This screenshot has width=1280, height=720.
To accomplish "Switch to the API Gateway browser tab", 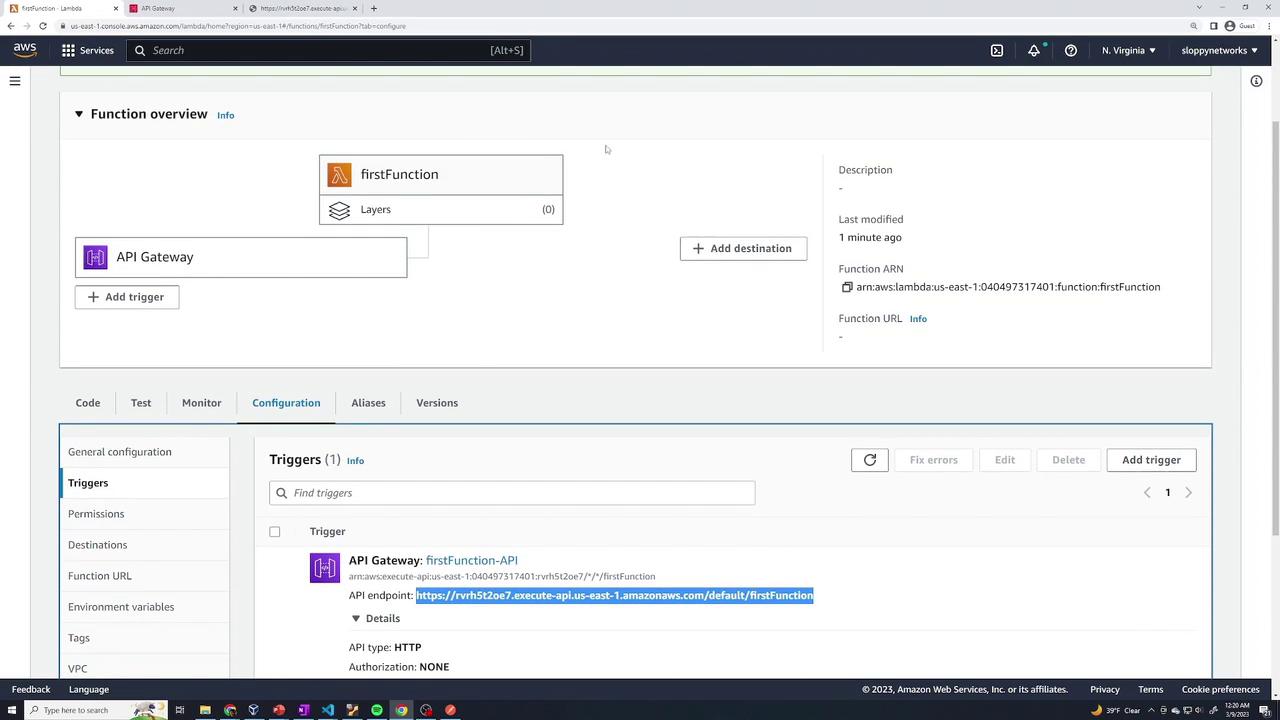I will click(183, 8).
